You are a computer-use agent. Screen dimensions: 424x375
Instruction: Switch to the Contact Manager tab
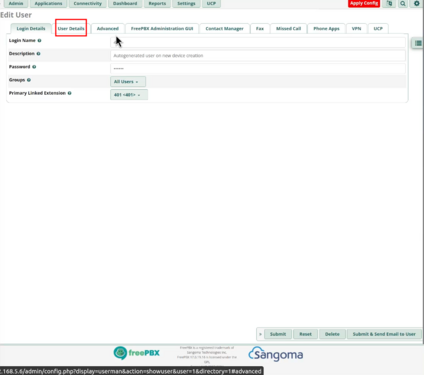(224, 29)
